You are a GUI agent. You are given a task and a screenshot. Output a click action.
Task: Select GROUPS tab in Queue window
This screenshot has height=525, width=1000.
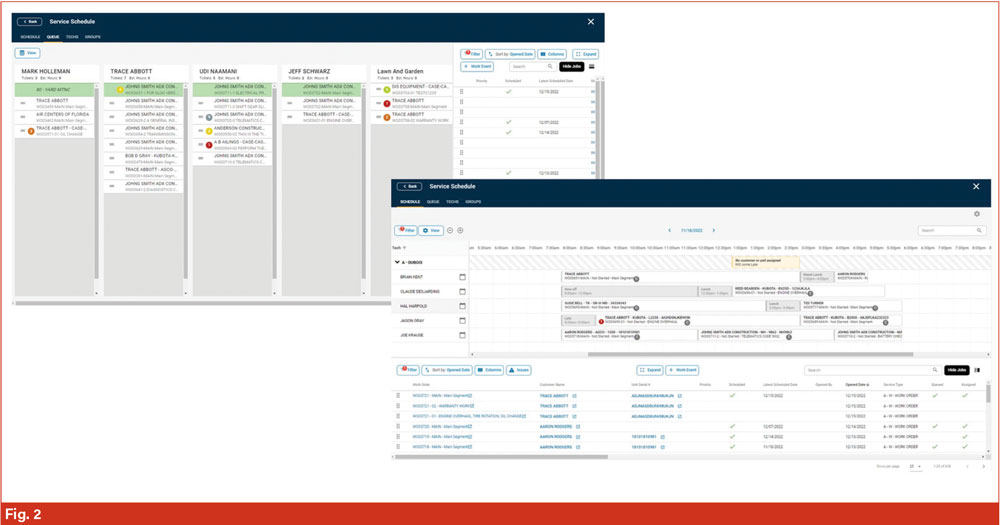(92, 37)
